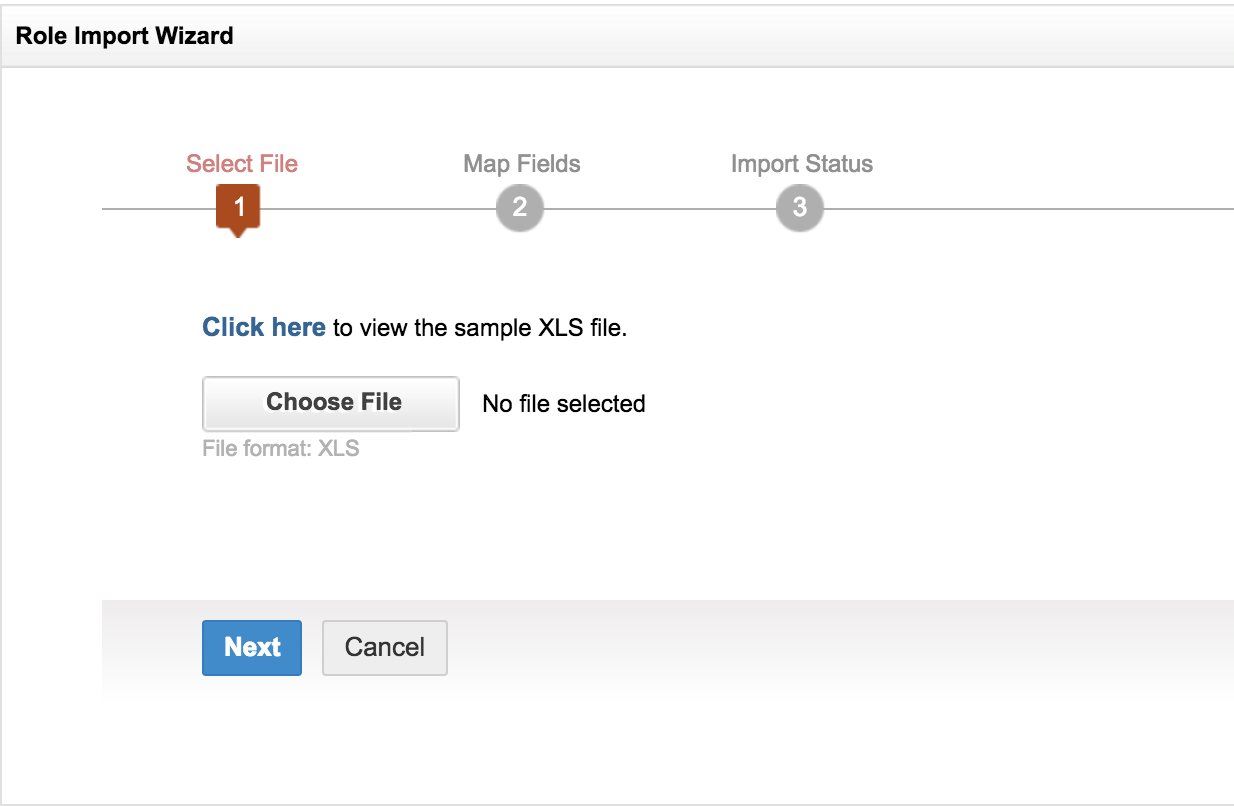Screen dimensions: 1234x806
Task: Open the 'Click here' sample file link
Action: (x=264, y=327)
